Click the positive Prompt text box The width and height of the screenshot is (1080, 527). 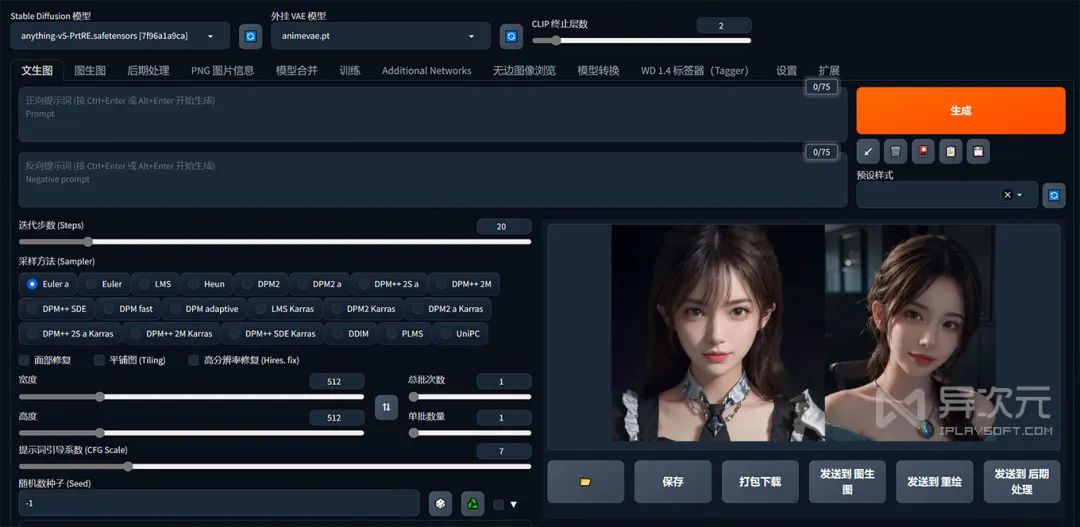(x=433, y=114)
